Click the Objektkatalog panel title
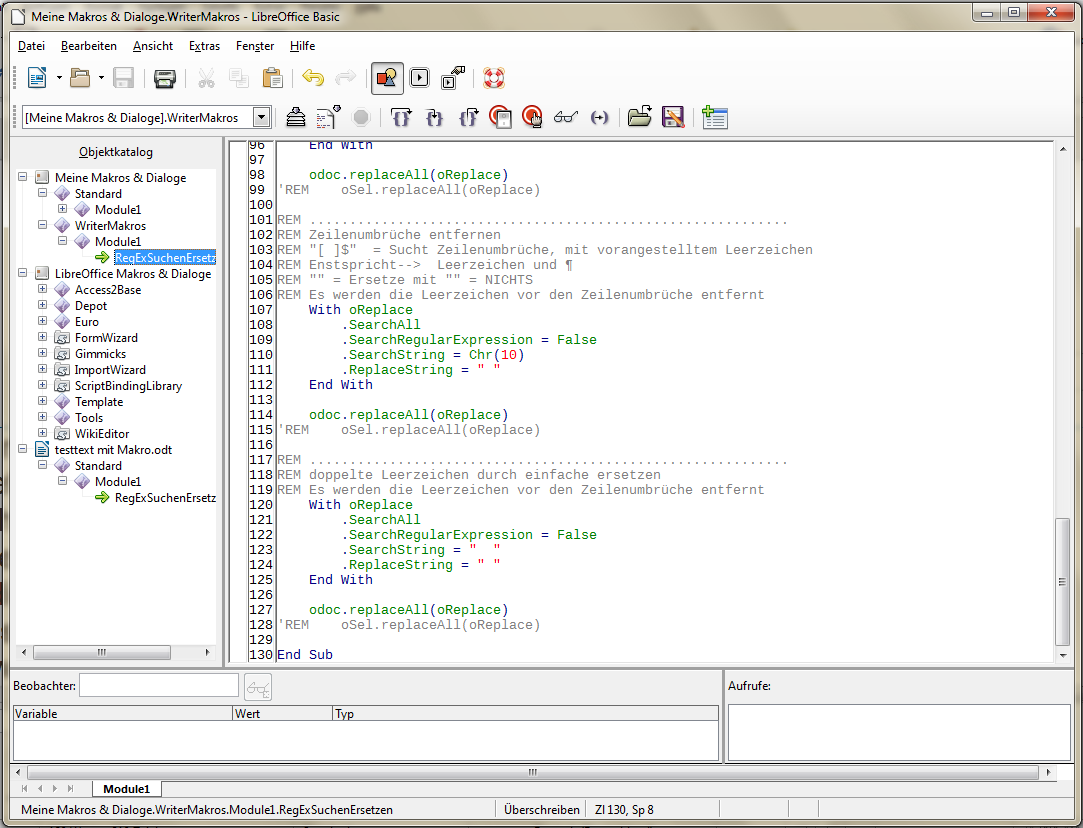1083x828 pixels. click(x=116, y=152)
